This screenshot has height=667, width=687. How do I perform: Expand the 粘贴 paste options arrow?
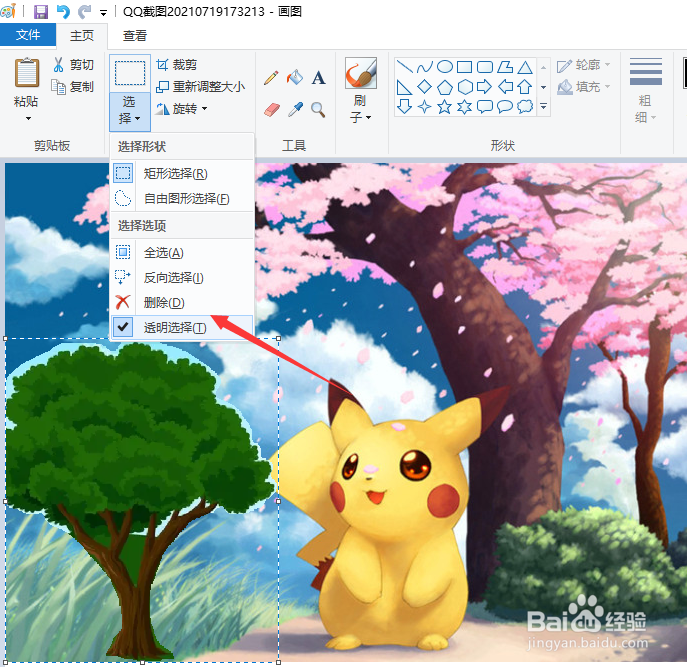tap(28, 118)
